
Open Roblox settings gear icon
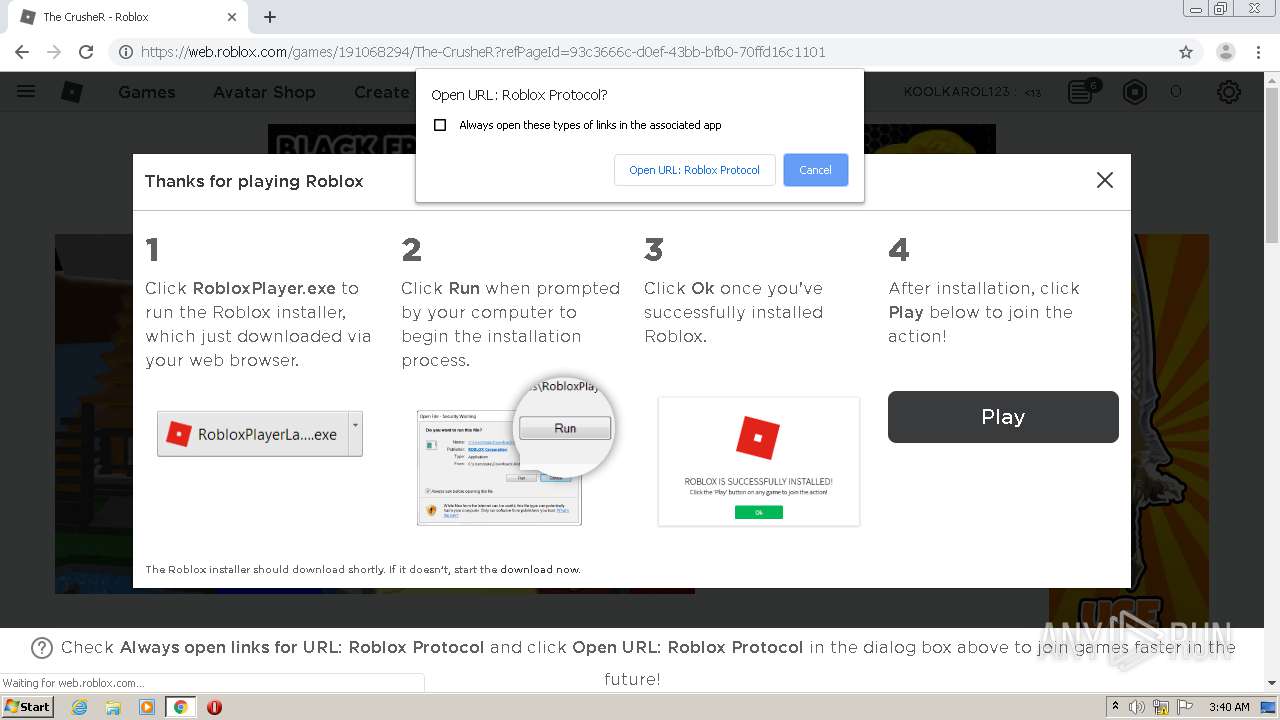tap(1229, 92)
